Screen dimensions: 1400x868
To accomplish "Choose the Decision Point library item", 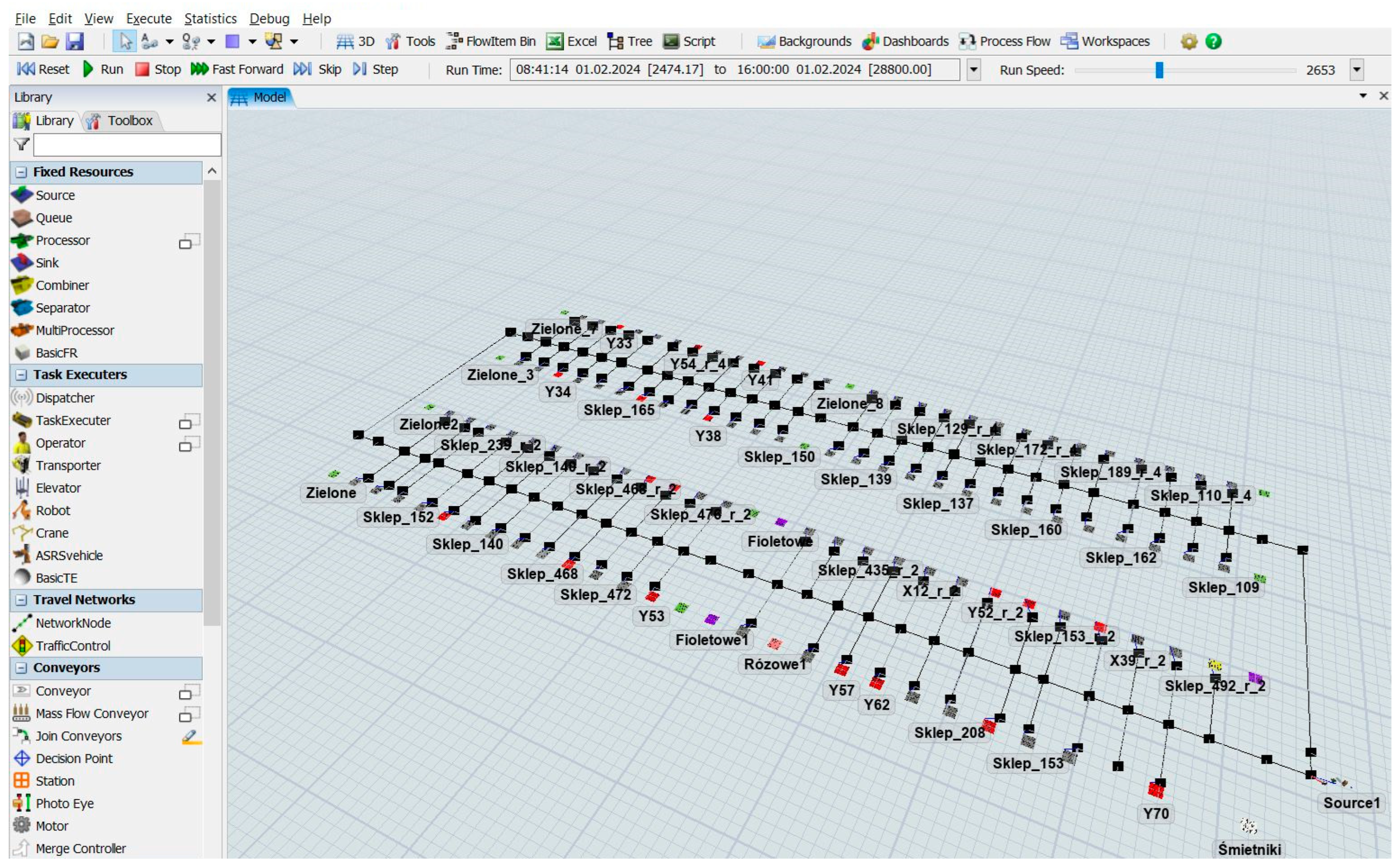I will point(73,759).
